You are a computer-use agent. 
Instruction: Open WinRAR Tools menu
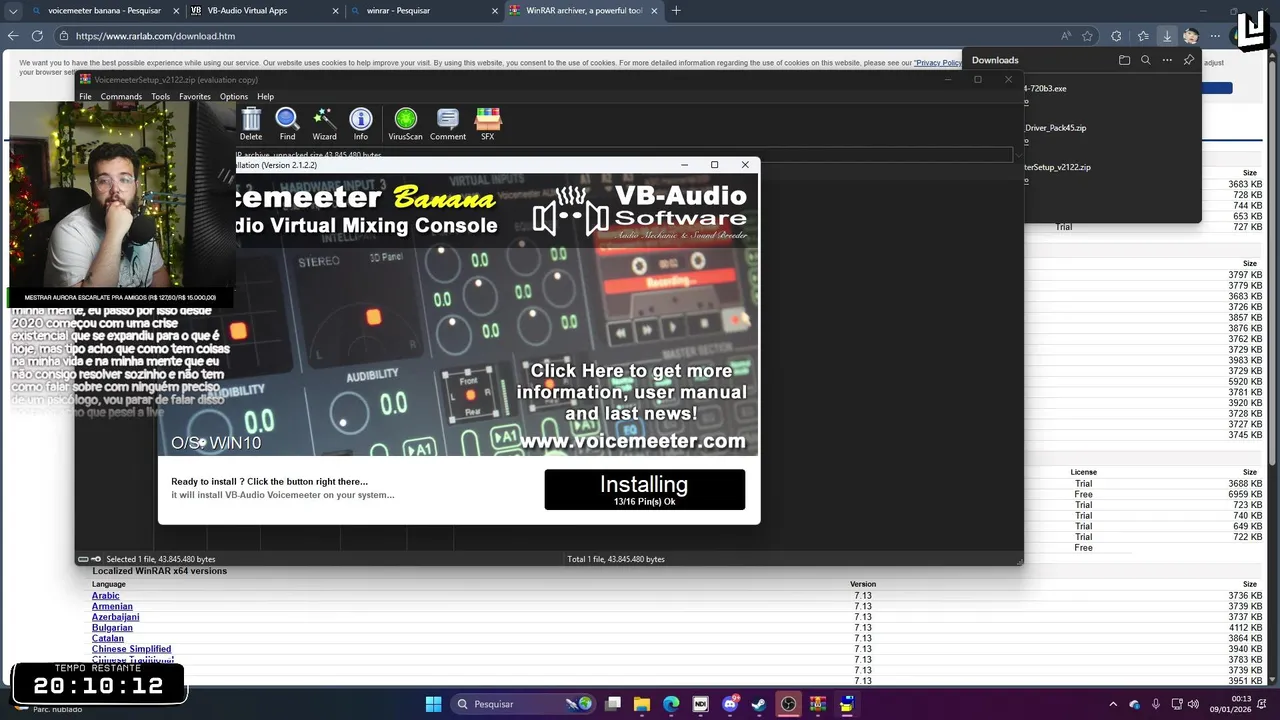click(x=160, y=97)
